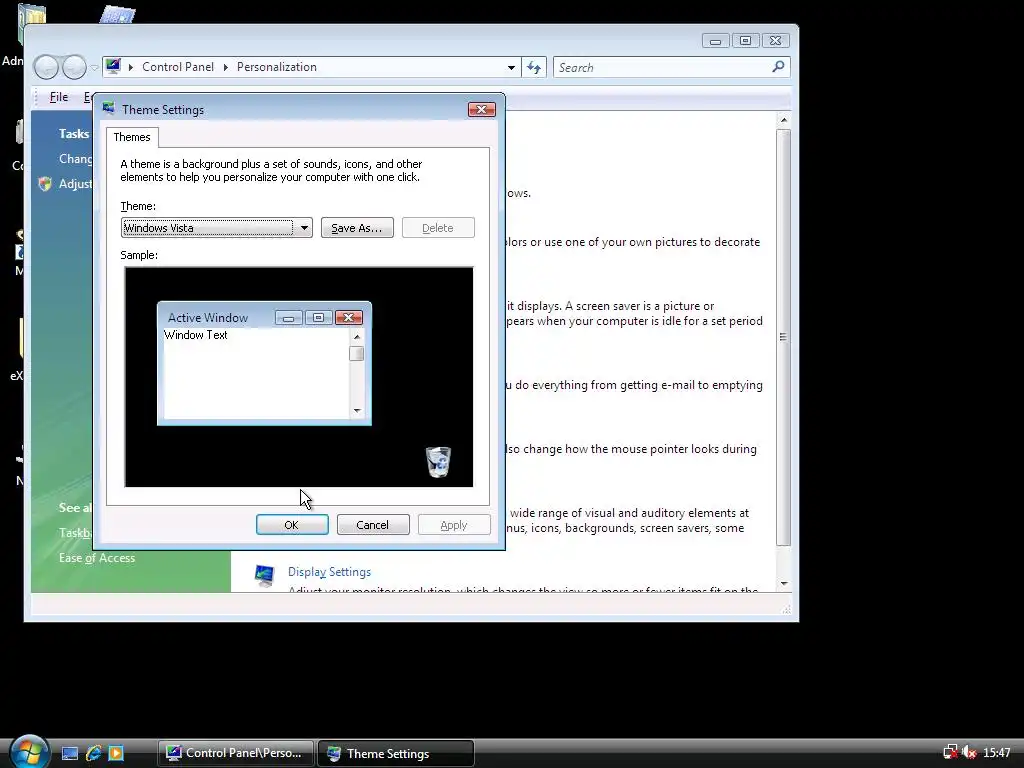Select the Themes tab

point(132,137)
